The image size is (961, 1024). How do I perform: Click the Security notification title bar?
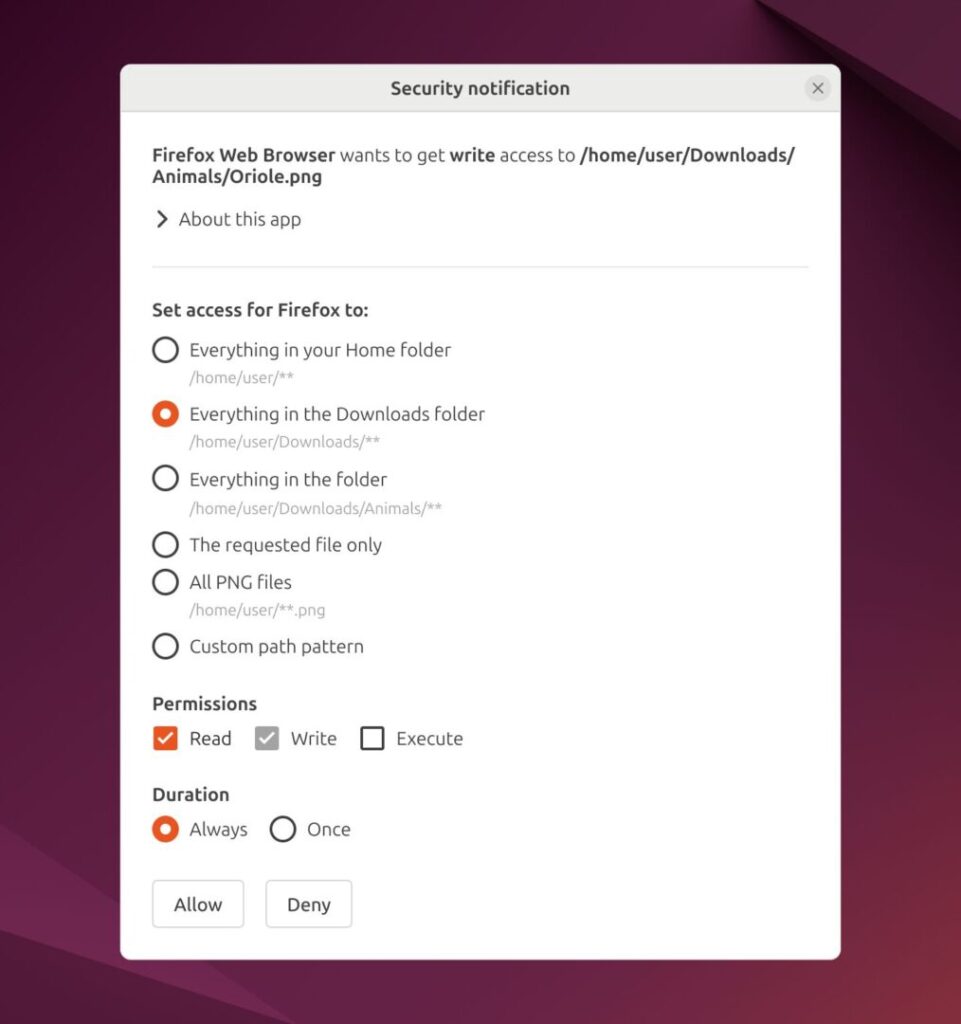(480, 88)
